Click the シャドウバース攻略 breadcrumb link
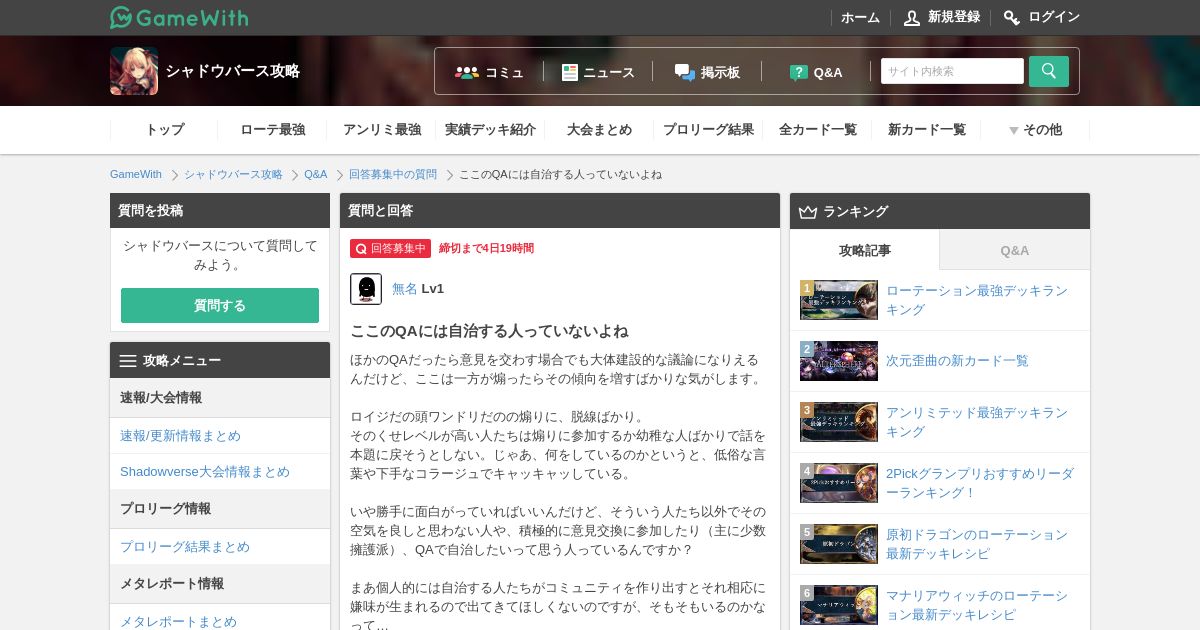Image resolution: width=1200 pixels, height=630 pixels. [x=233, y=174]
